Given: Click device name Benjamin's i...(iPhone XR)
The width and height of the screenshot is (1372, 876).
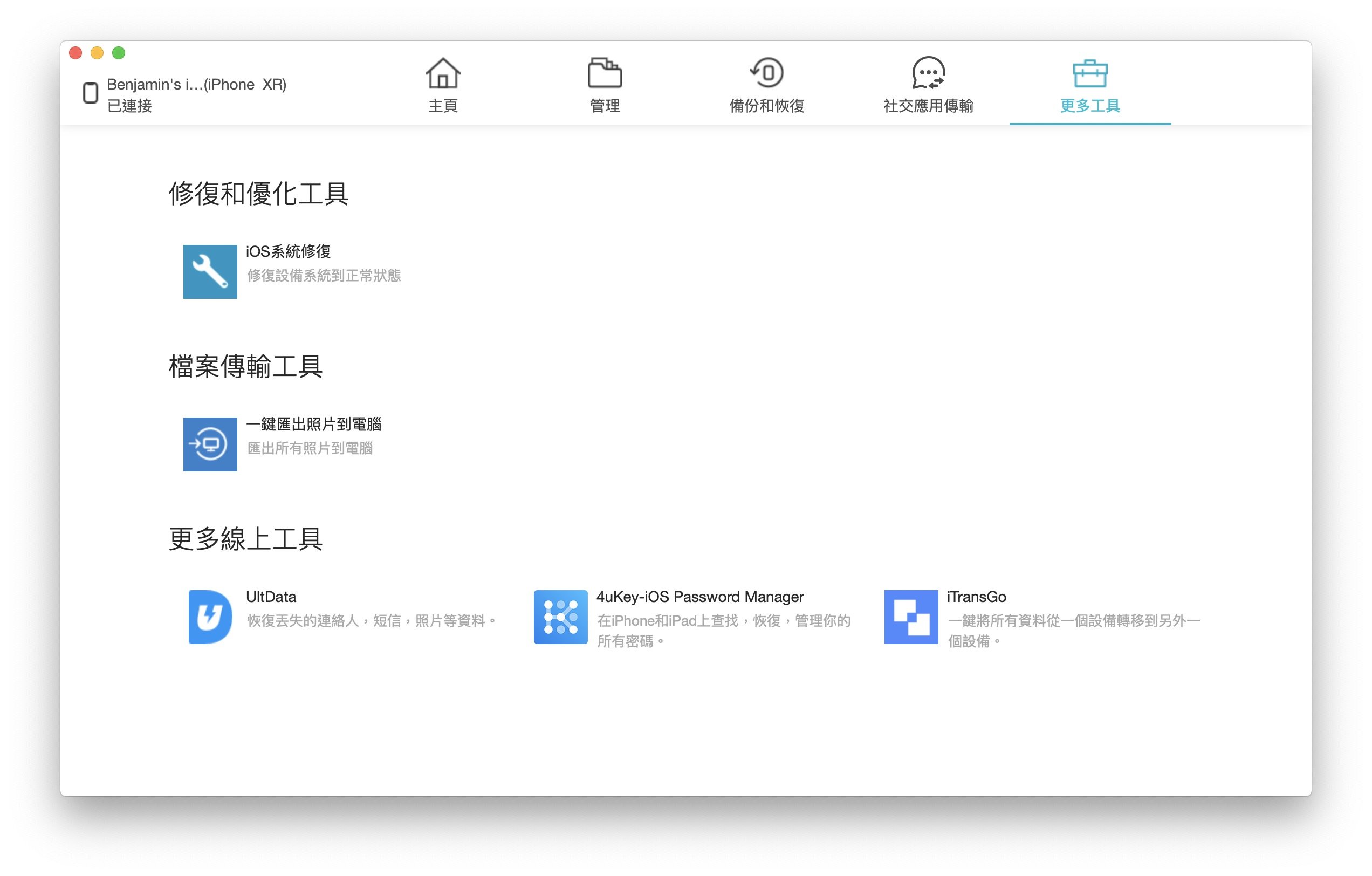Looking at the screenshot, I should [196, 84].
